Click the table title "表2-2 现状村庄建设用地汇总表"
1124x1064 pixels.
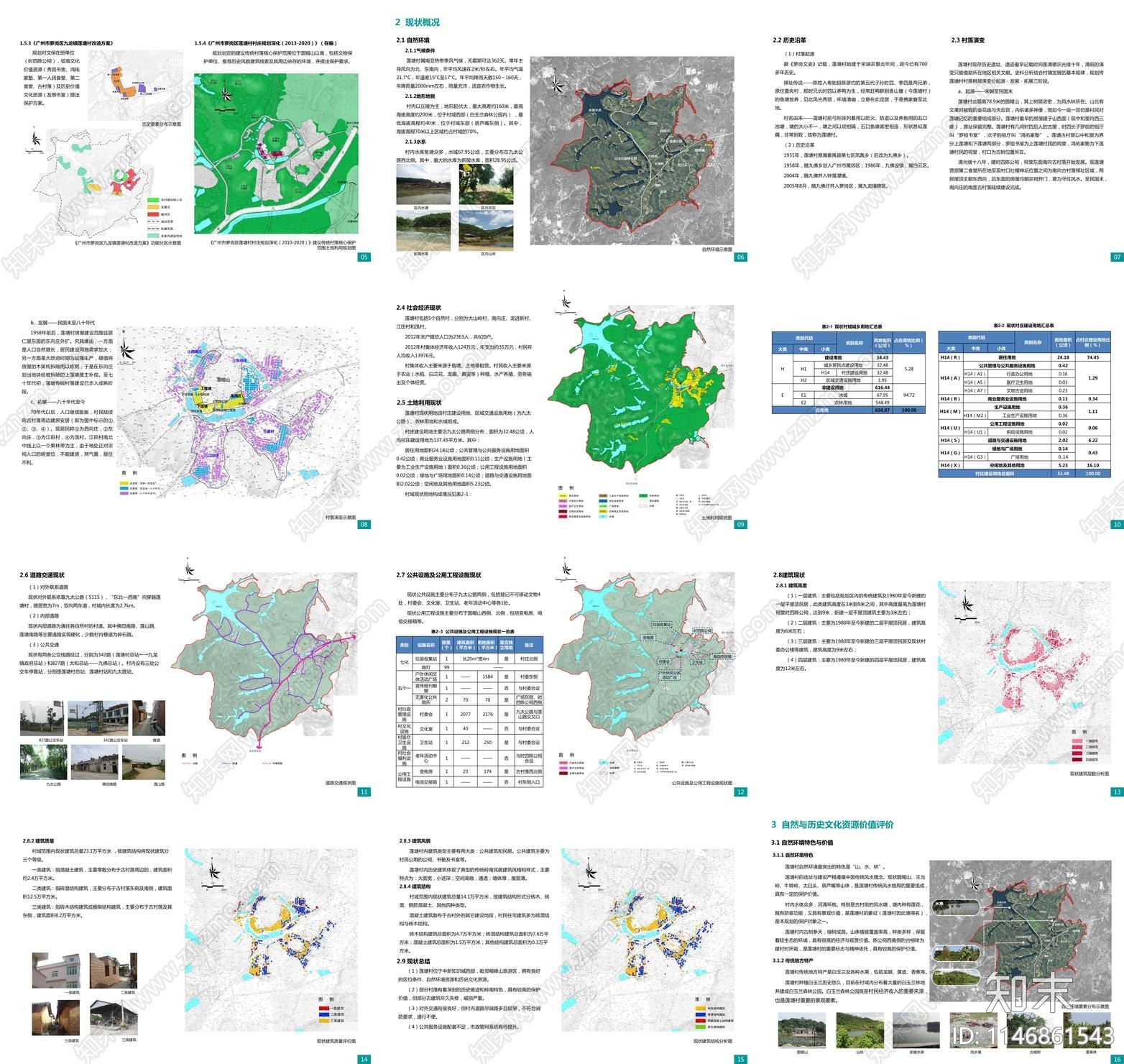coord(1024,326)
